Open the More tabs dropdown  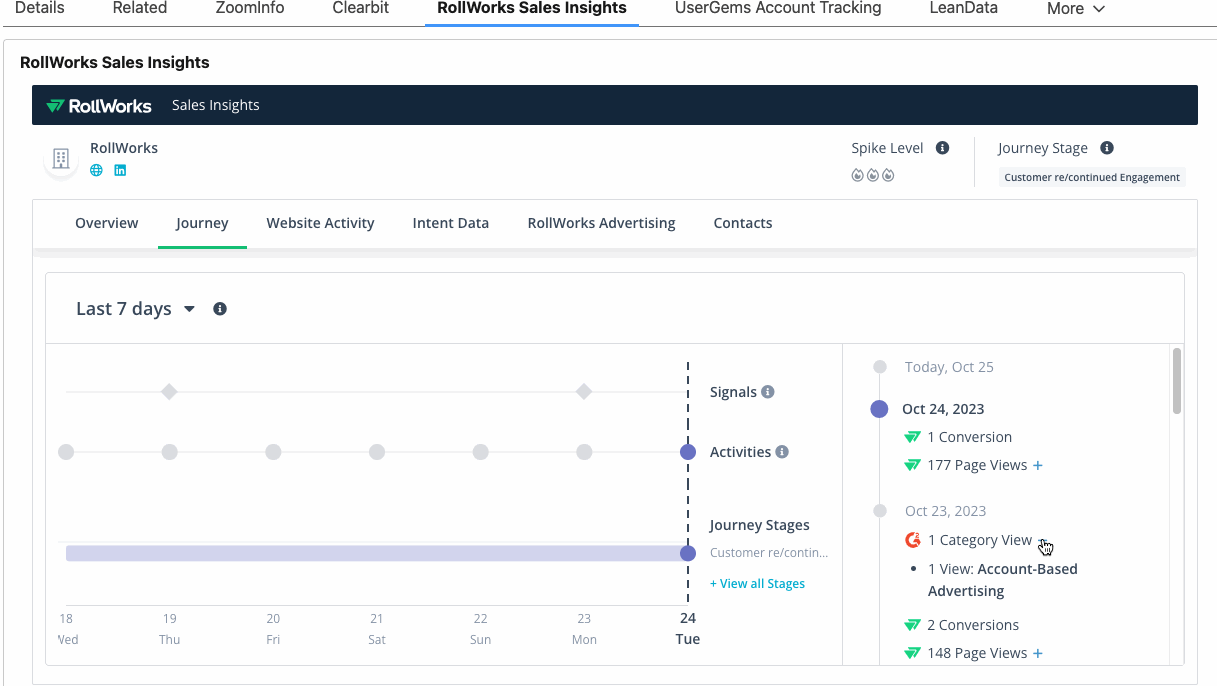[1076, 9]
